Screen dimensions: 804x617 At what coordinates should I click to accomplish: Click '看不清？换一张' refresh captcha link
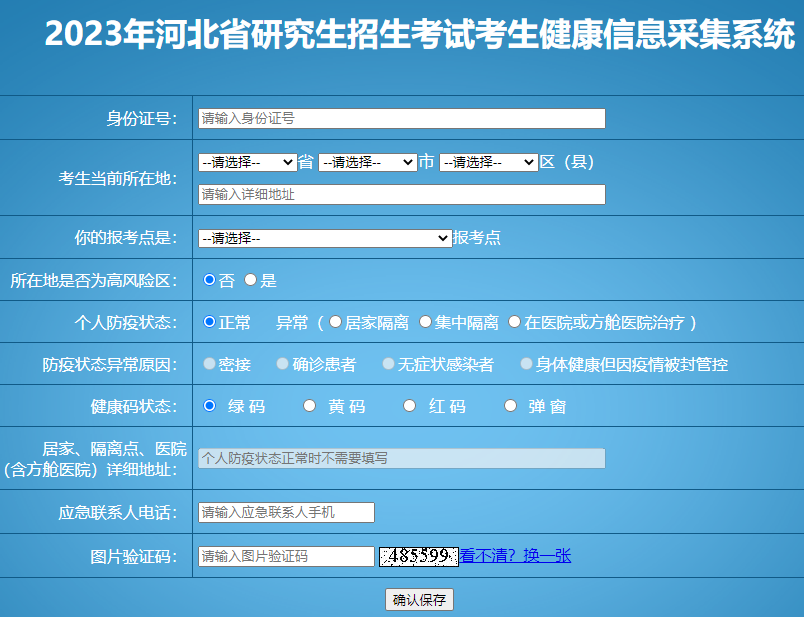515,556
